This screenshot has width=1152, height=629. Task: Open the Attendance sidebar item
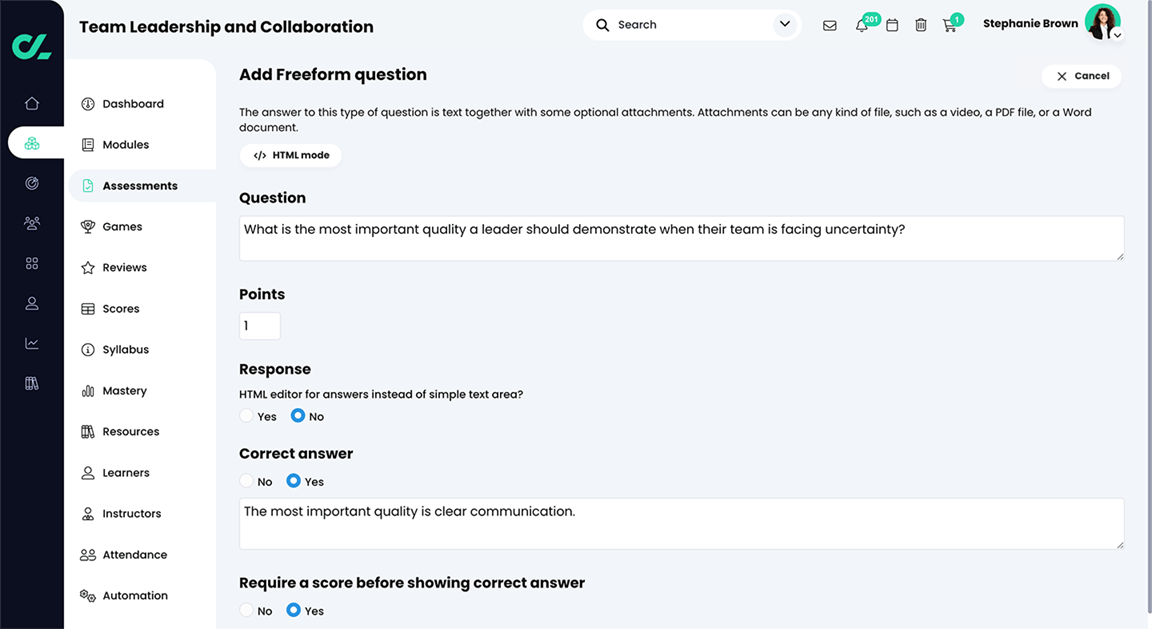coord(134,555)
